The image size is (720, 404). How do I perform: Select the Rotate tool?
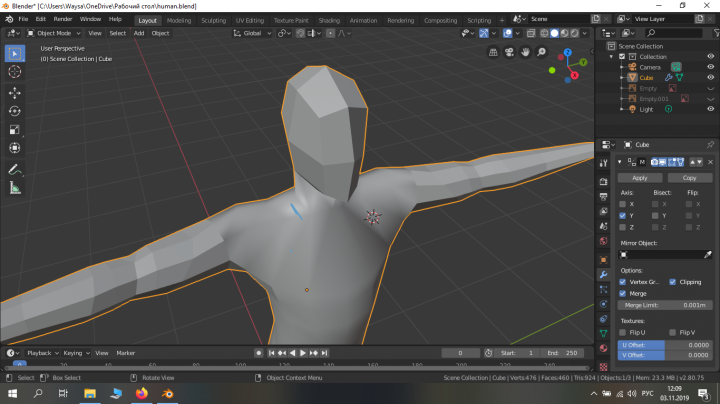[x=15, y=111]
